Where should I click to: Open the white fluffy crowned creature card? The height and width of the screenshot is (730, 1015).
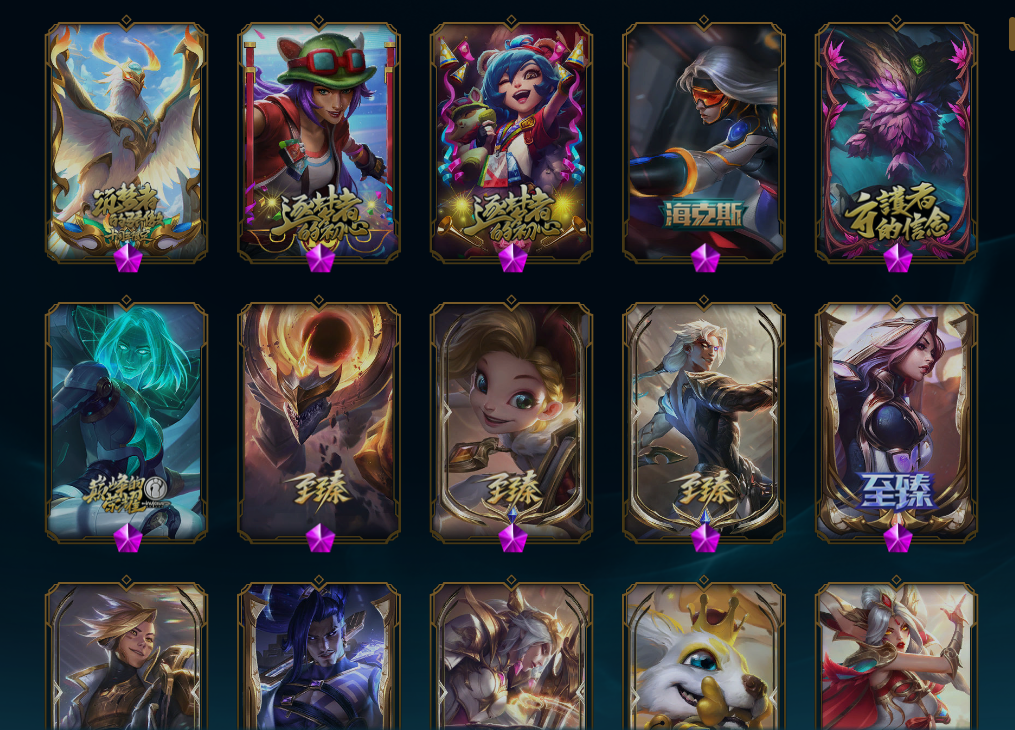(x=704, y=656)
